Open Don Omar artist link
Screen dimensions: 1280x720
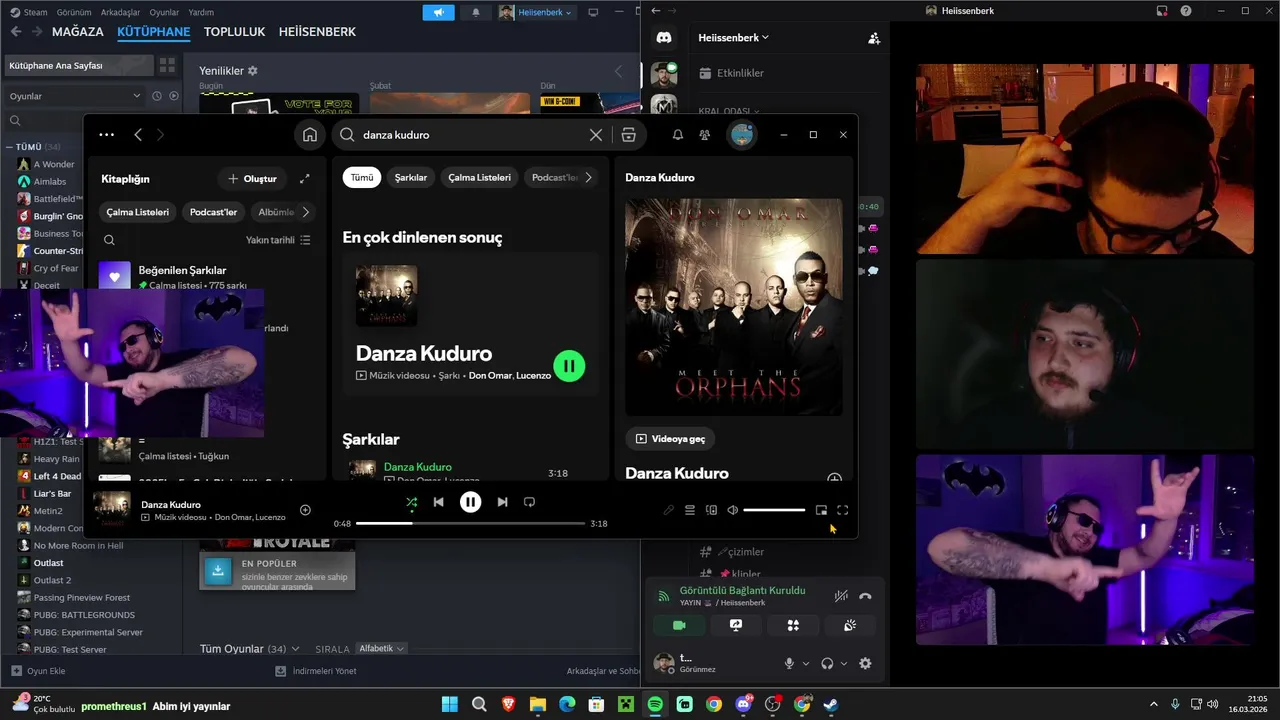click(490, 376)
